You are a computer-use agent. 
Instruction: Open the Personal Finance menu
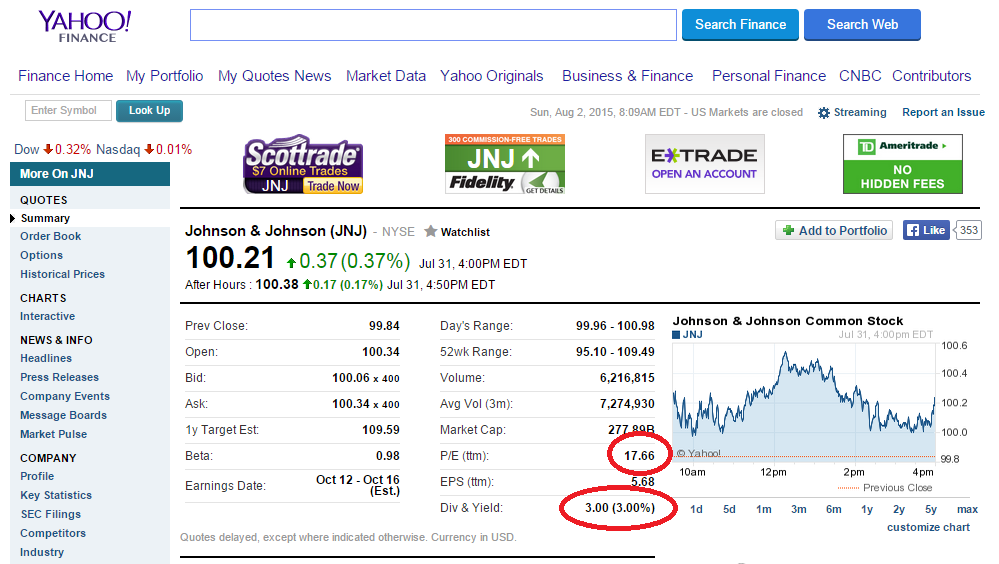pos(769,76)
